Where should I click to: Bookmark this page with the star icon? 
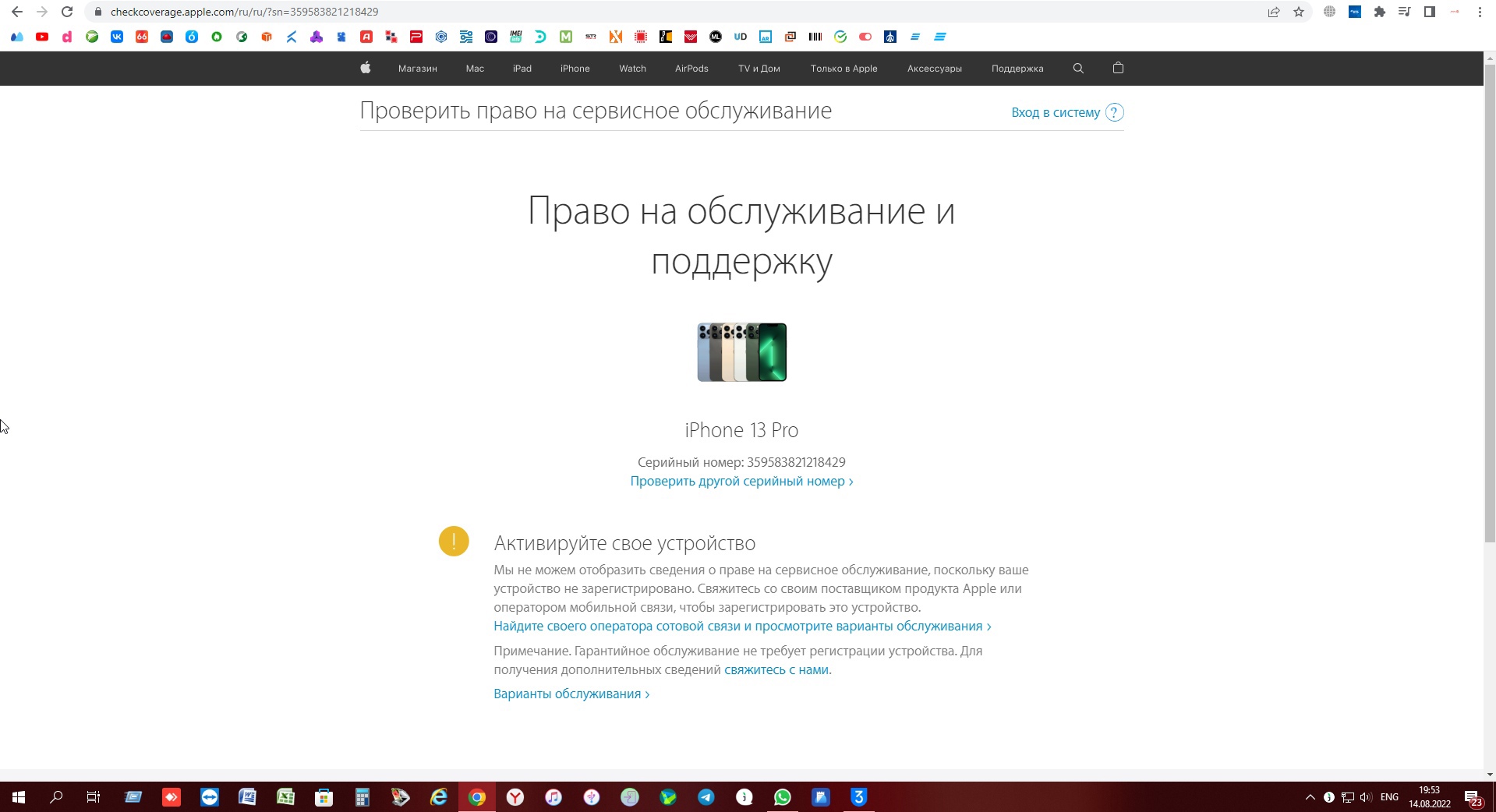(x=1299, y=12)
